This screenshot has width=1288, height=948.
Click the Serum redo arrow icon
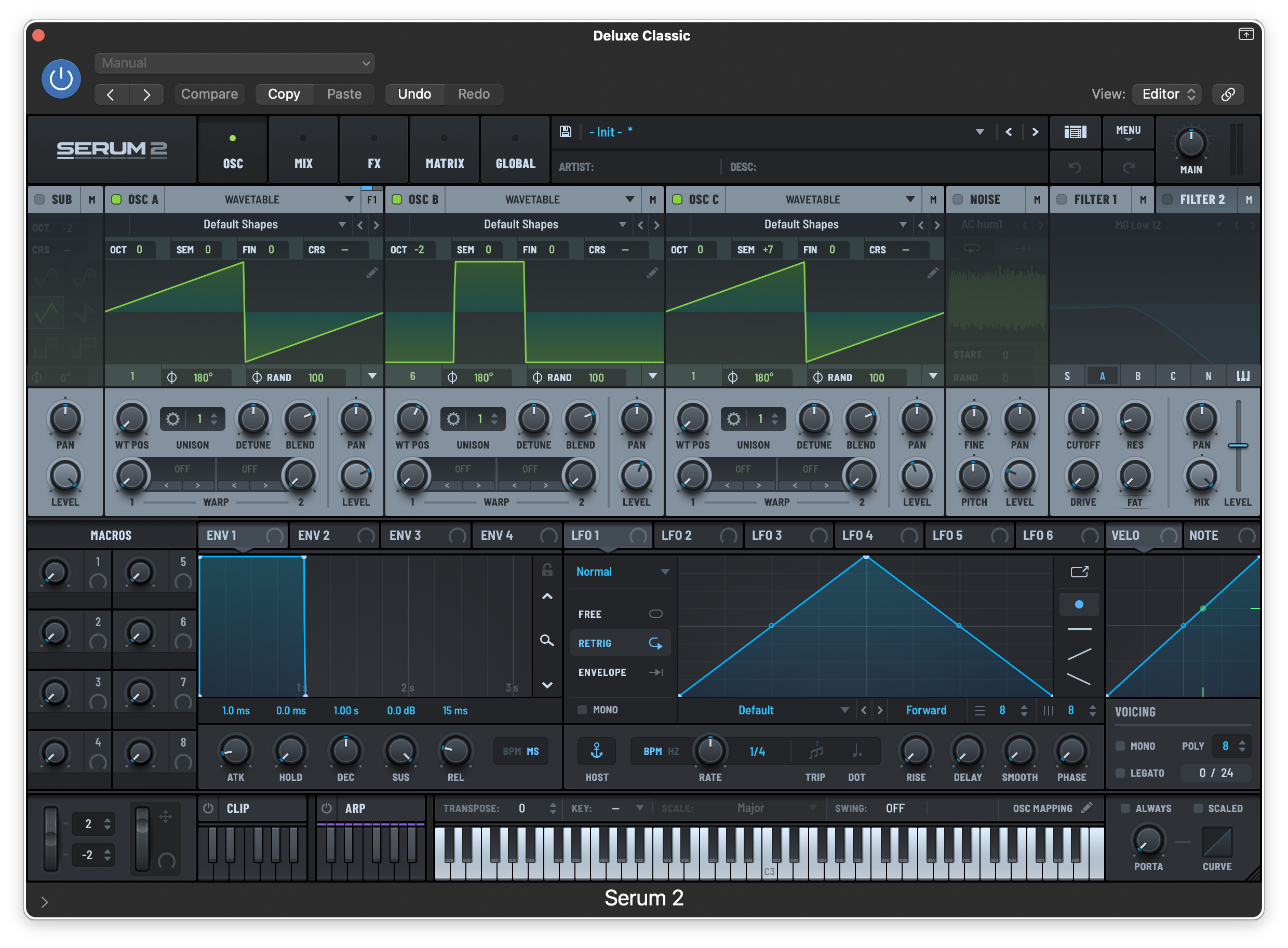1129,168
